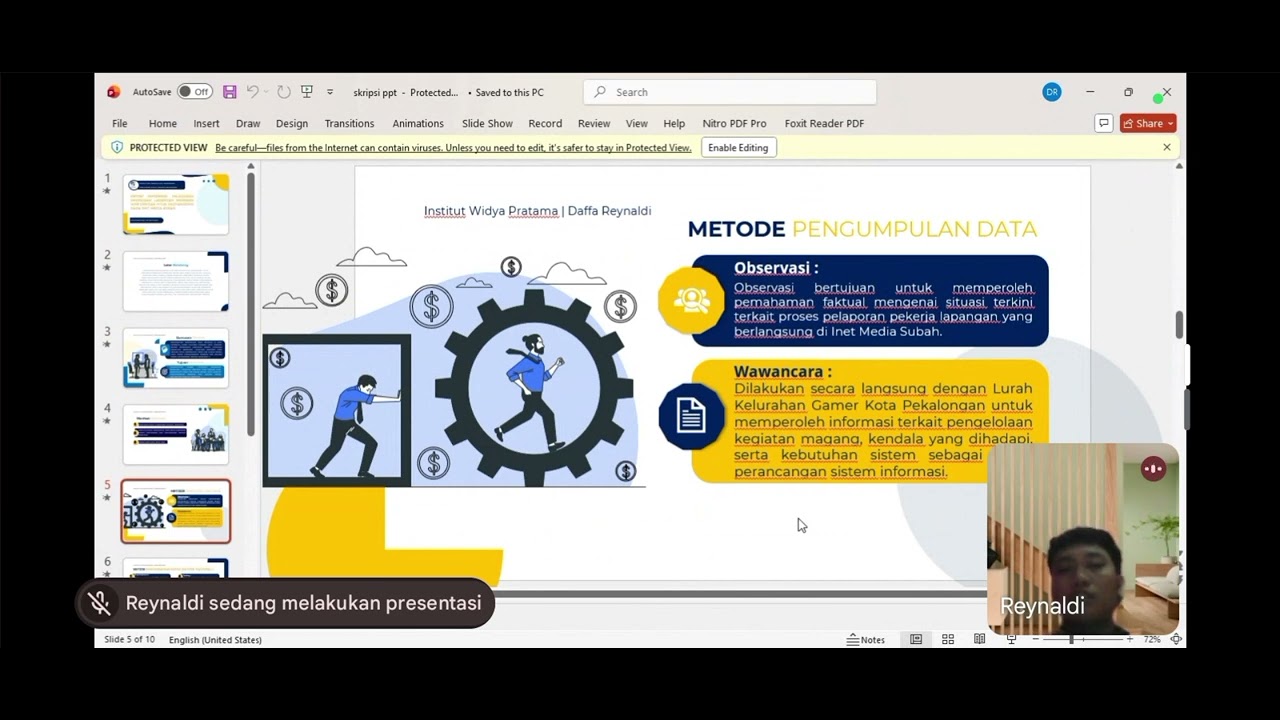Click the Observasi heading on slide
The image size is (1280, 720).
coord(776,268)
